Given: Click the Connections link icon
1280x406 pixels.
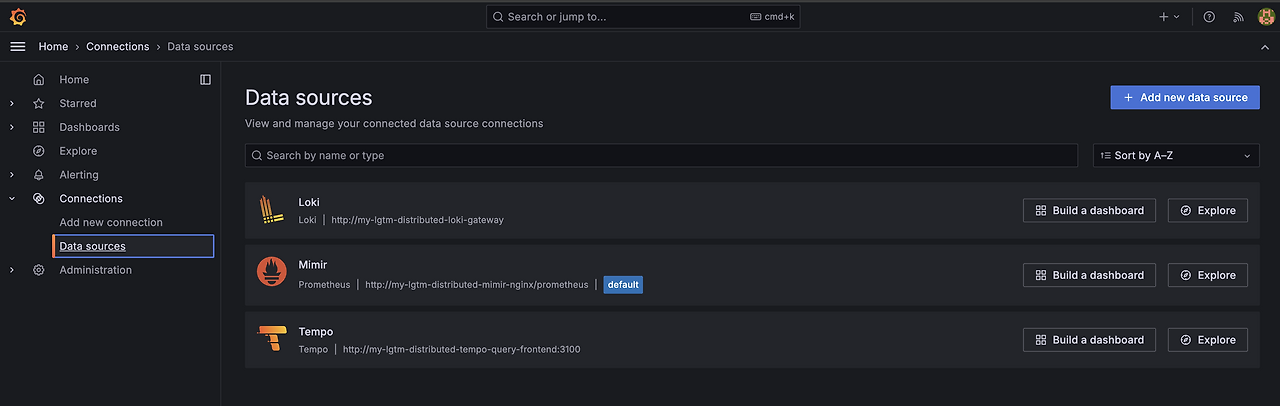Looking at the screenshot, I should 39,199.
